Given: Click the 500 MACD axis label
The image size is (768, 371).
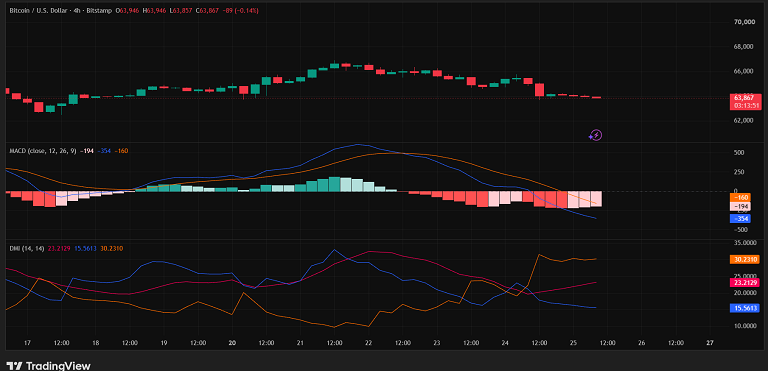Looking at the screenshot, I should coord(739,153).
